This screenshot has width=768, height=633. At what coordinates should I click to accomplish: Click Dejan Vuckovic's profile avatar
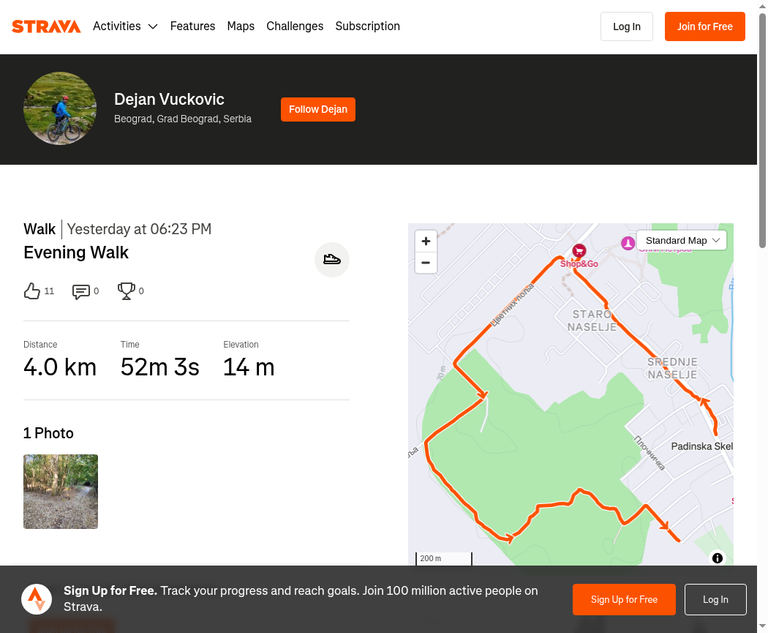point(60,108)
